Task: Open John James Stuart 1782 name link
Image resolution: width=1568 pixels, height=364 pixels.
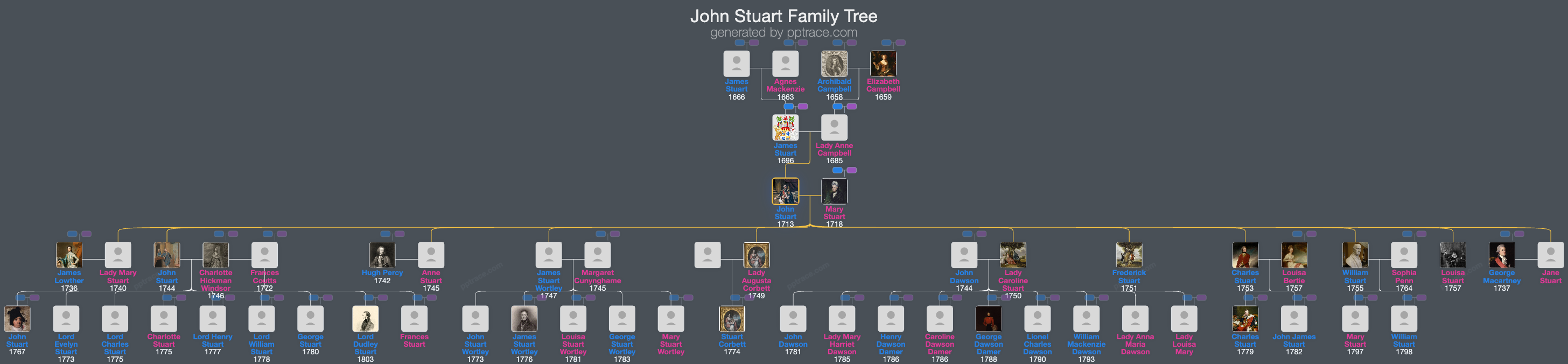Action: tap(1294, 340)
